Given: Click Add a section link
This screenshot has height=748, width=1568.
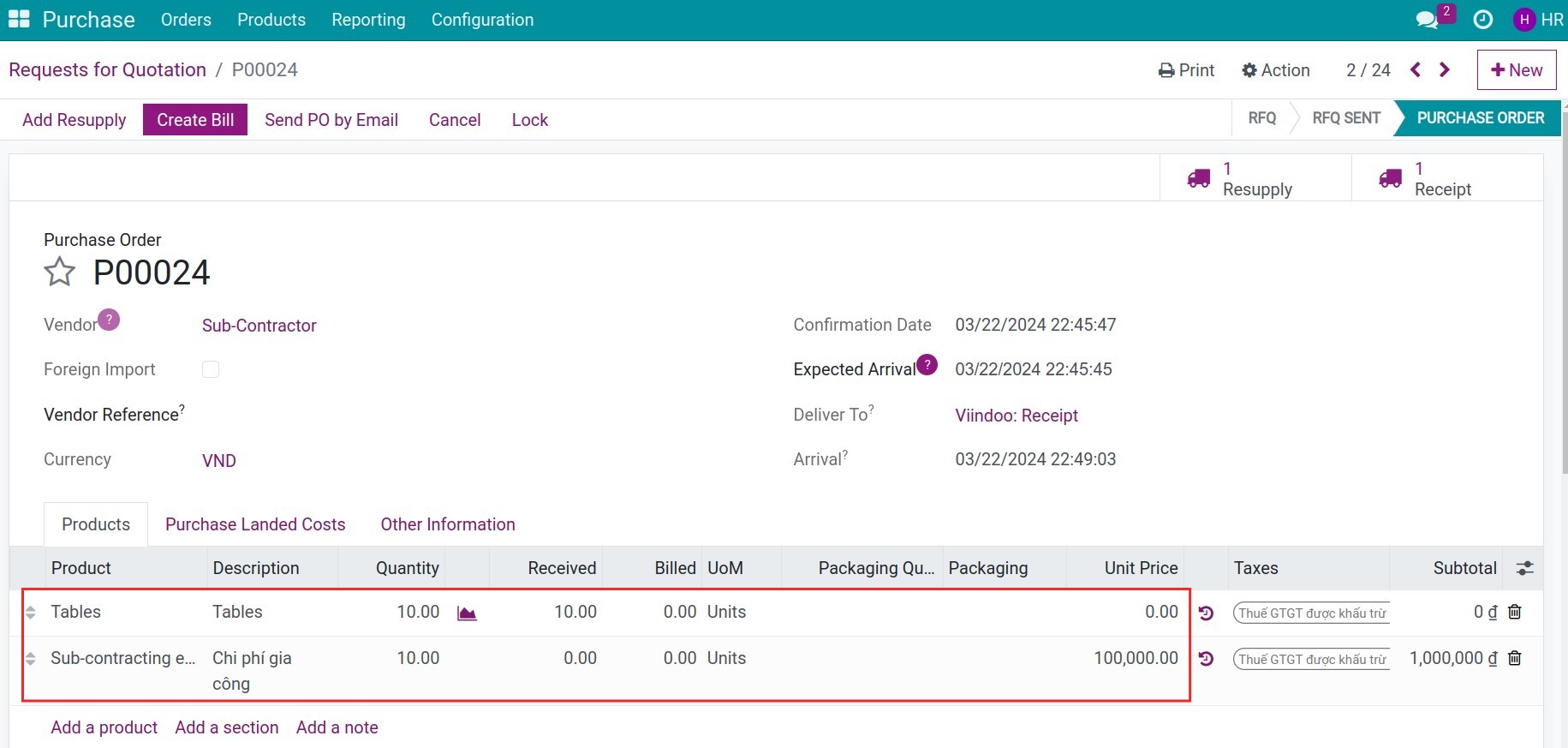Looking at the screenshot, I should point(227,727).
